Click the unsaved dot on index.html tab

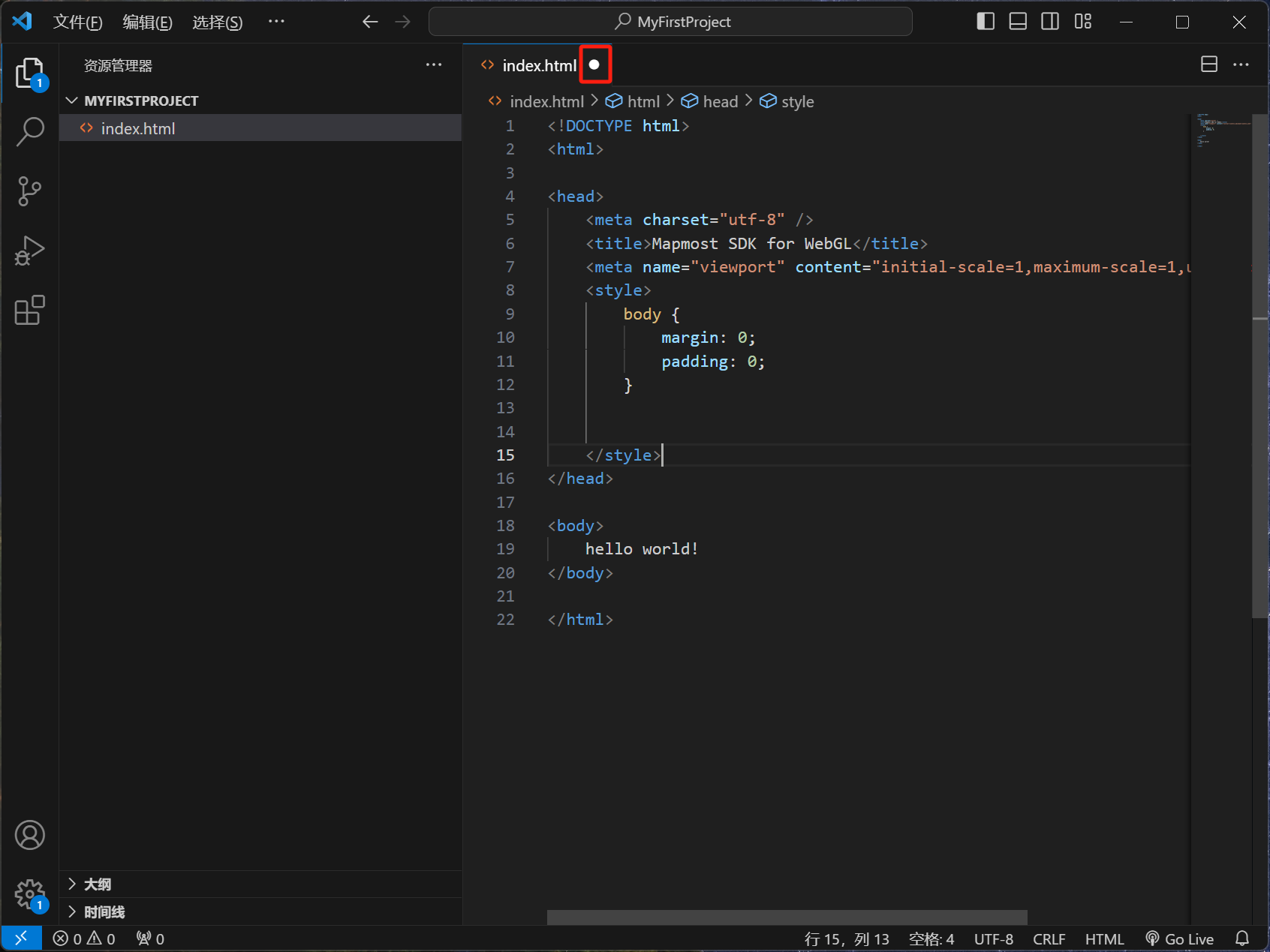594,65
